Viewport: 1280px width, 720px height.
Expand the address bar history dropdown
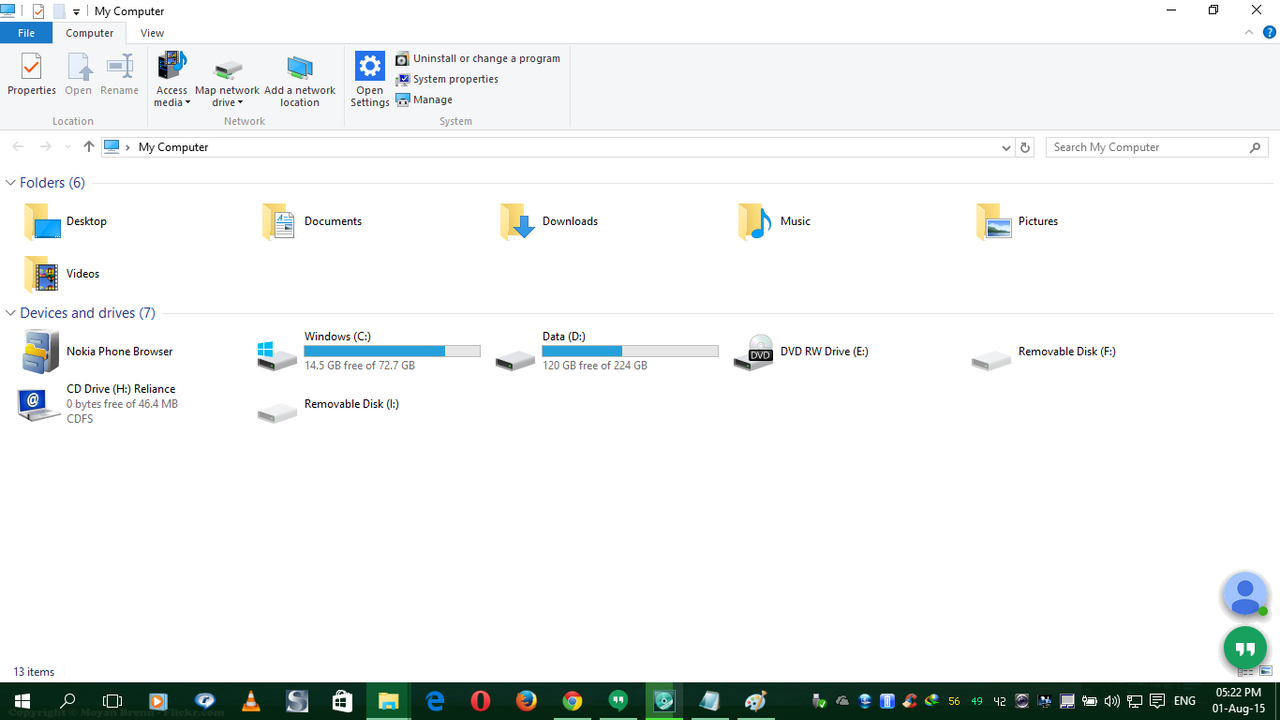point(1006,147)
